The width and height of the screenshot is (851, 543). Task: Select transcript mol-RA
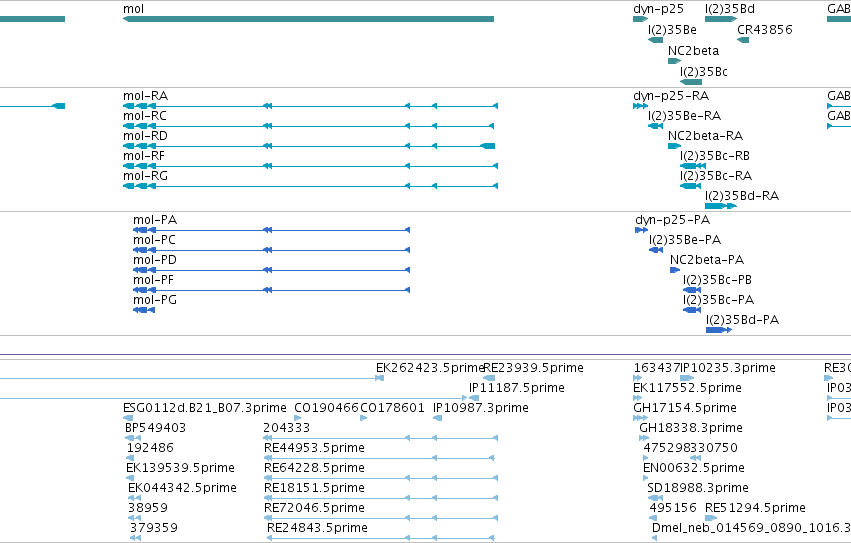[x=310, y=106]
